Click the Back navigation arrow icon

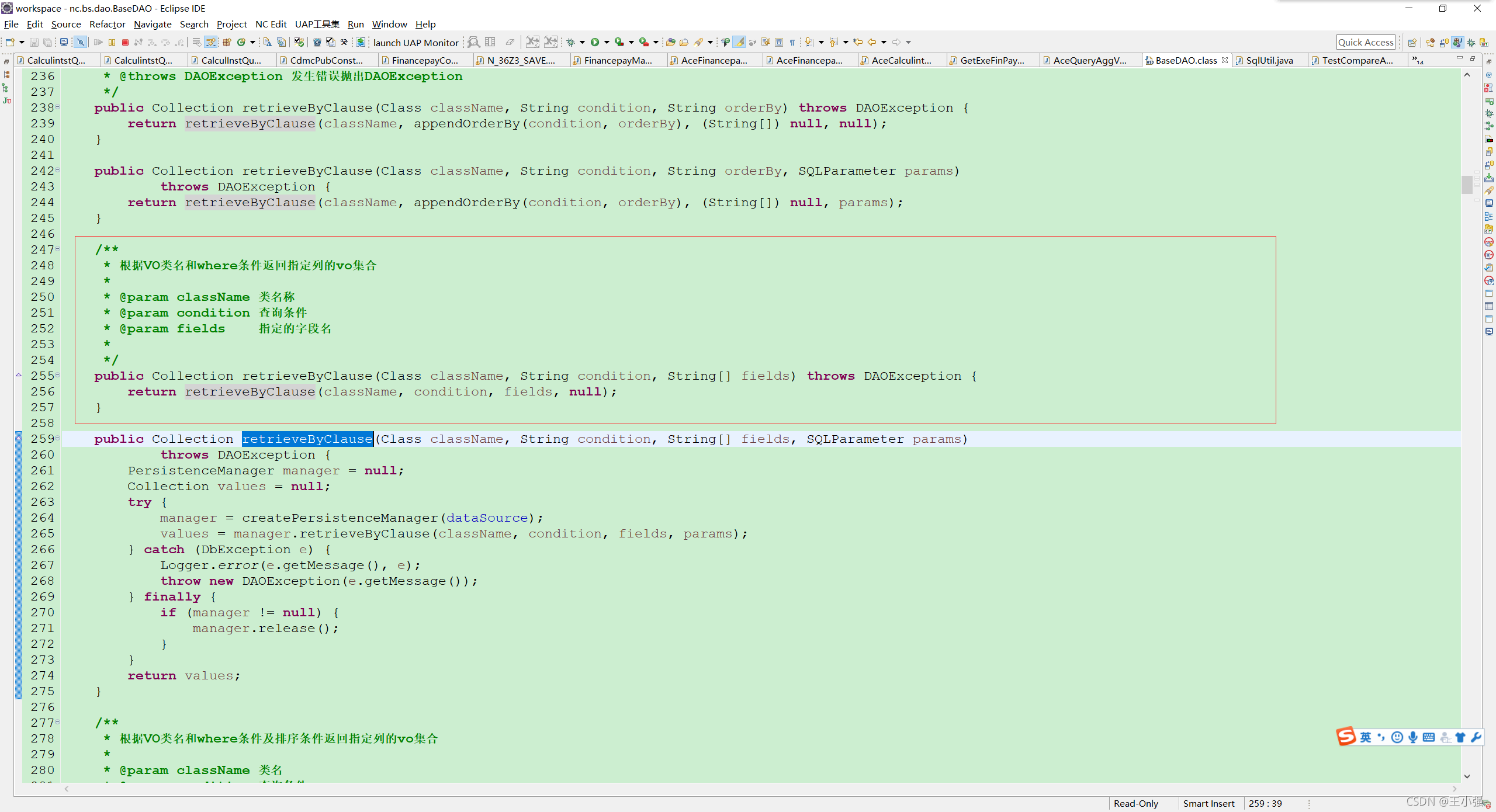coord(871,42)
